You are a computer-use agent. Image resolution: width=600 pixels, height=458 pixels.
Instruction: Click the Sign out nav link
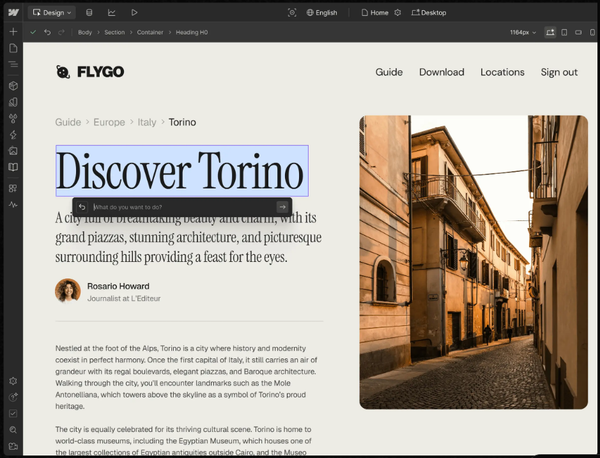559,72
